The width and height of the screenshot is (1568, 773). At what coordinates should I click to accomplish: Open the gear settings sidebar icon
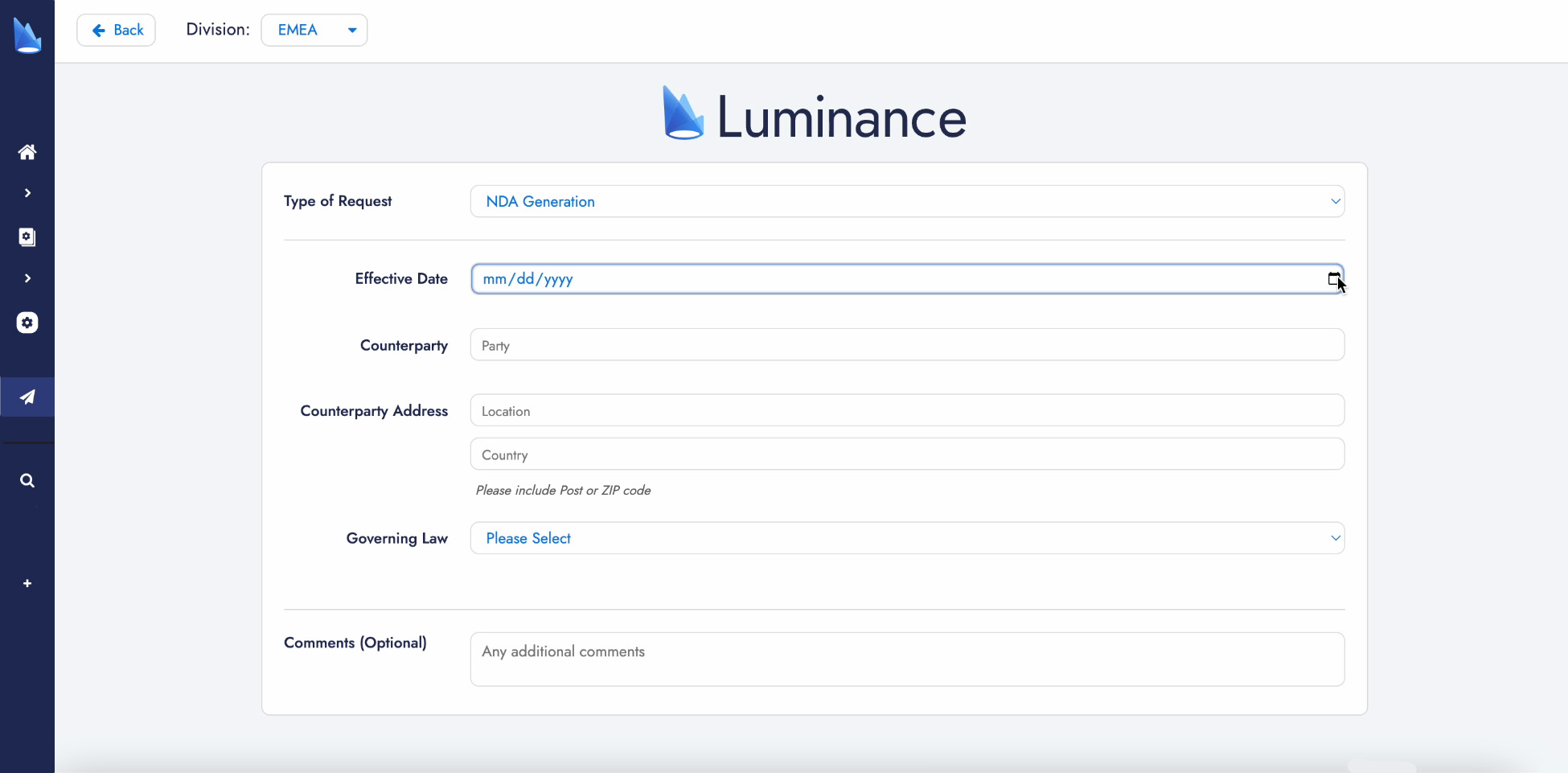tap(27, 323)
